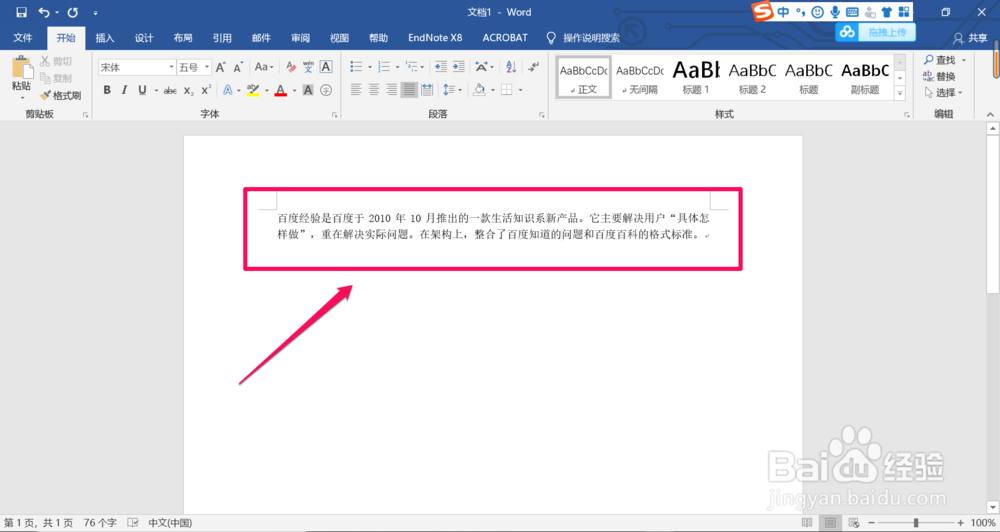Open the underline style dropdown arrow
This screenshot has height=532, width=1000.
(x=156, y=90)
